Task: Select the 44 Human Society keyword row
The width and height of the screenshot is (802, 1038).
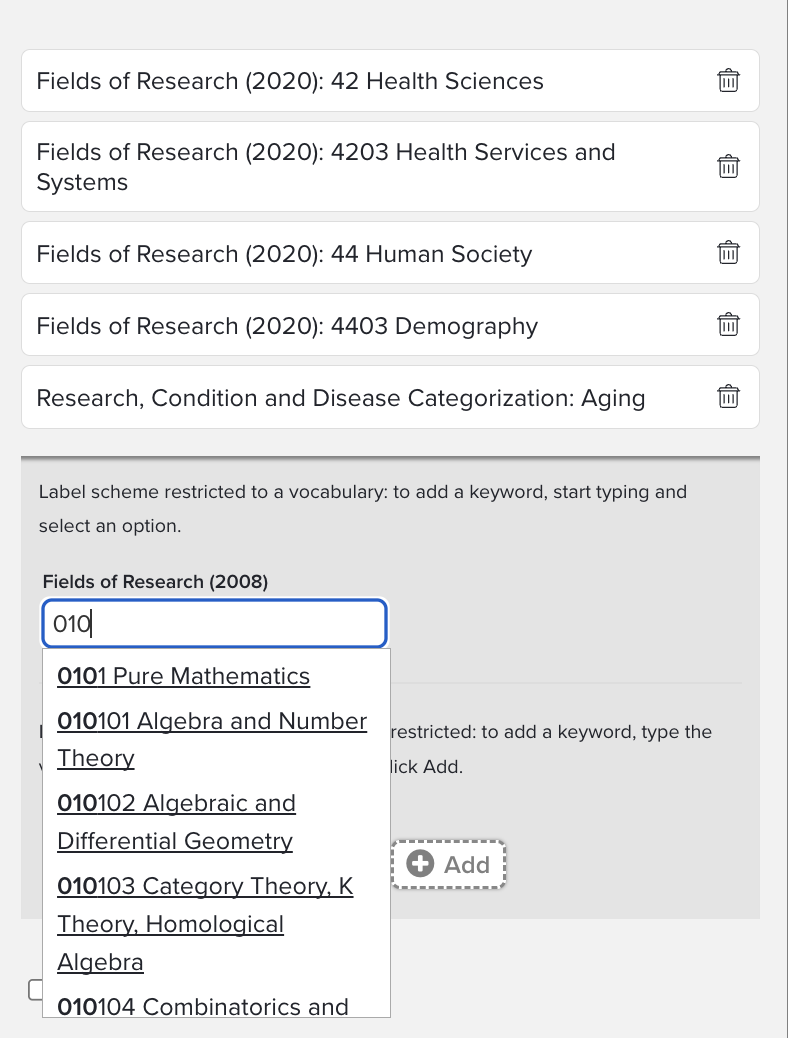Action: coord(284,254)
